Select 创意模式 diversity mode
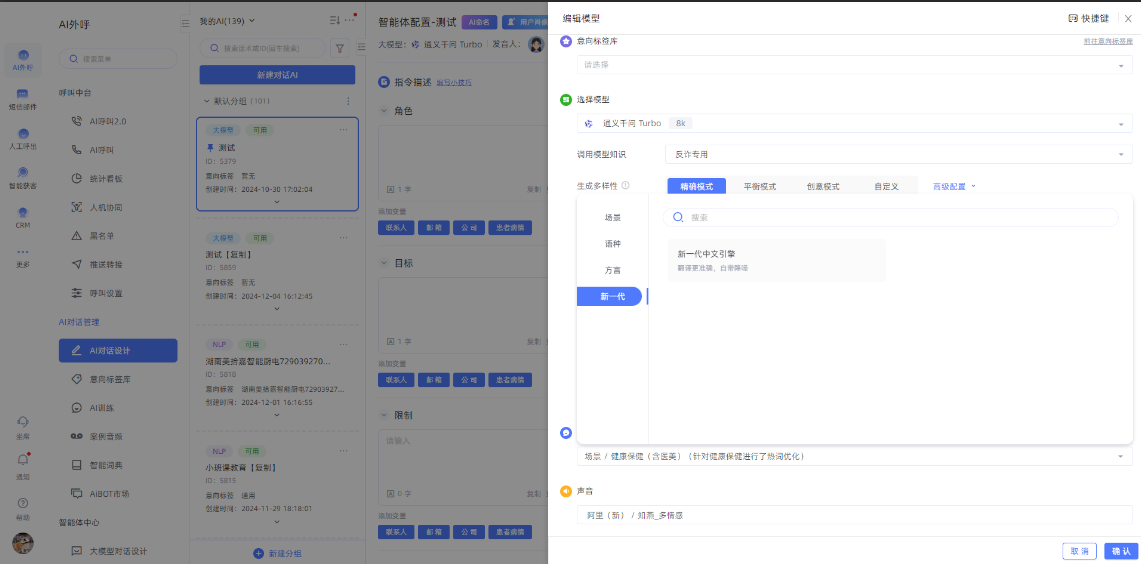This screenshot has width=1141, height=564. [x=823, y=186]
